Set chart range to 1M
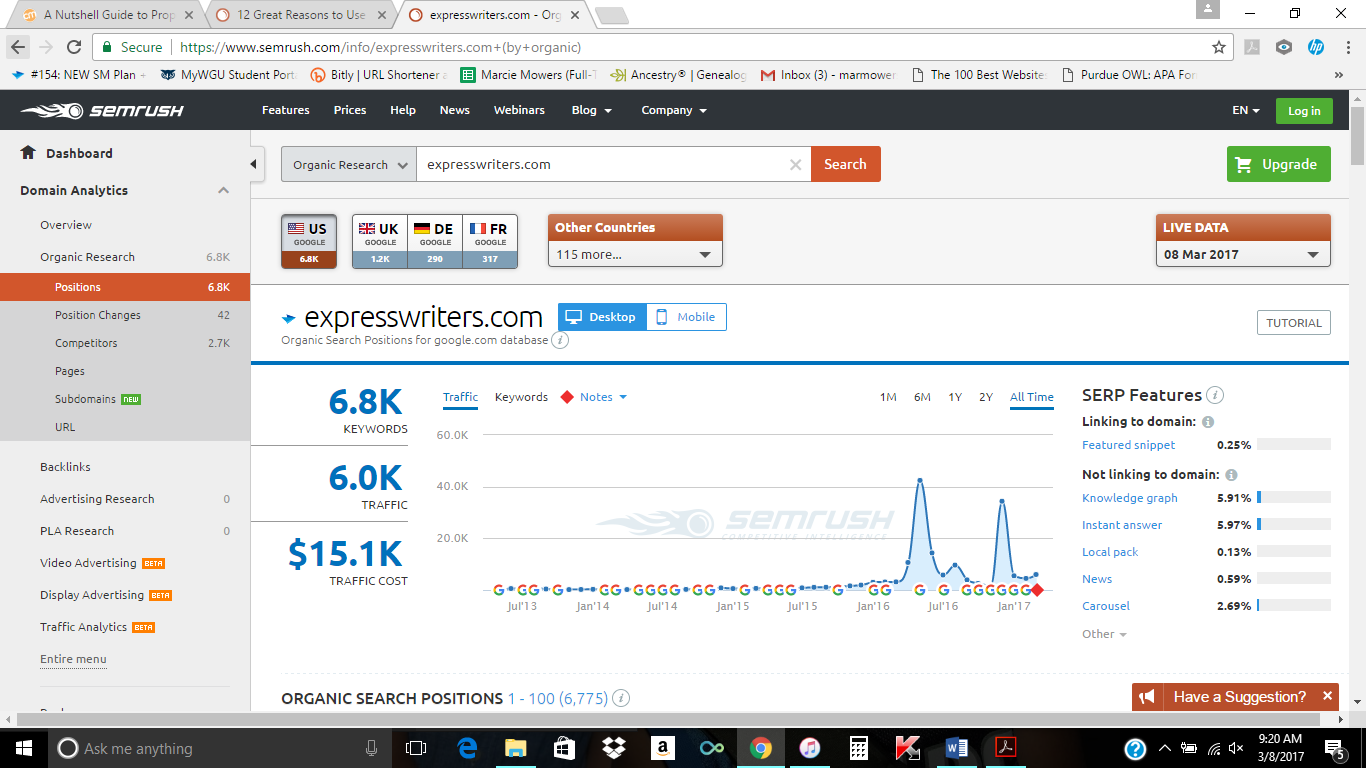1366x768 pixels. tap(888, 397)
